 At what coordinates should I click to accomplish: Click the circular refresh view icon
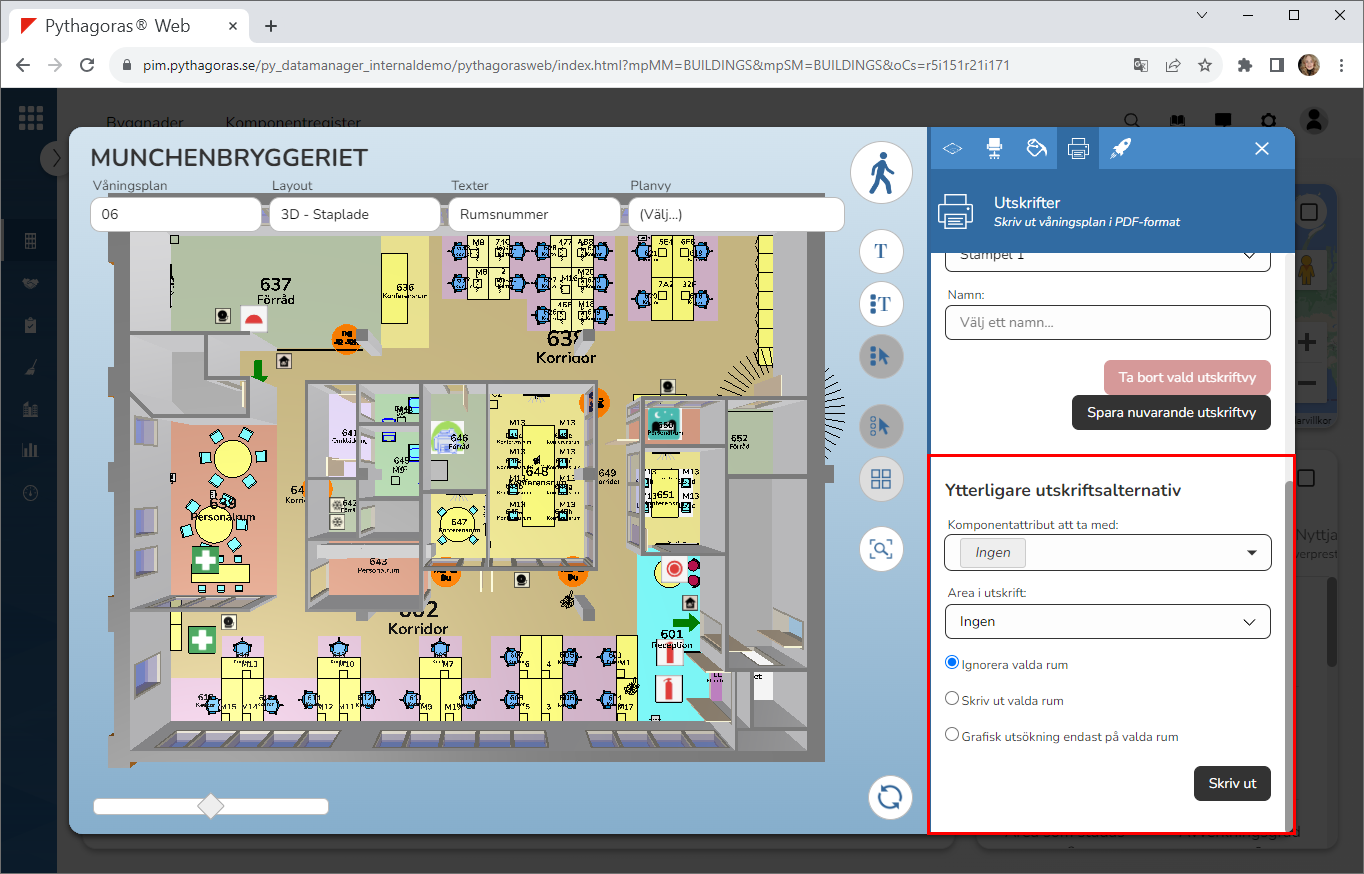[x=889, y=797]
